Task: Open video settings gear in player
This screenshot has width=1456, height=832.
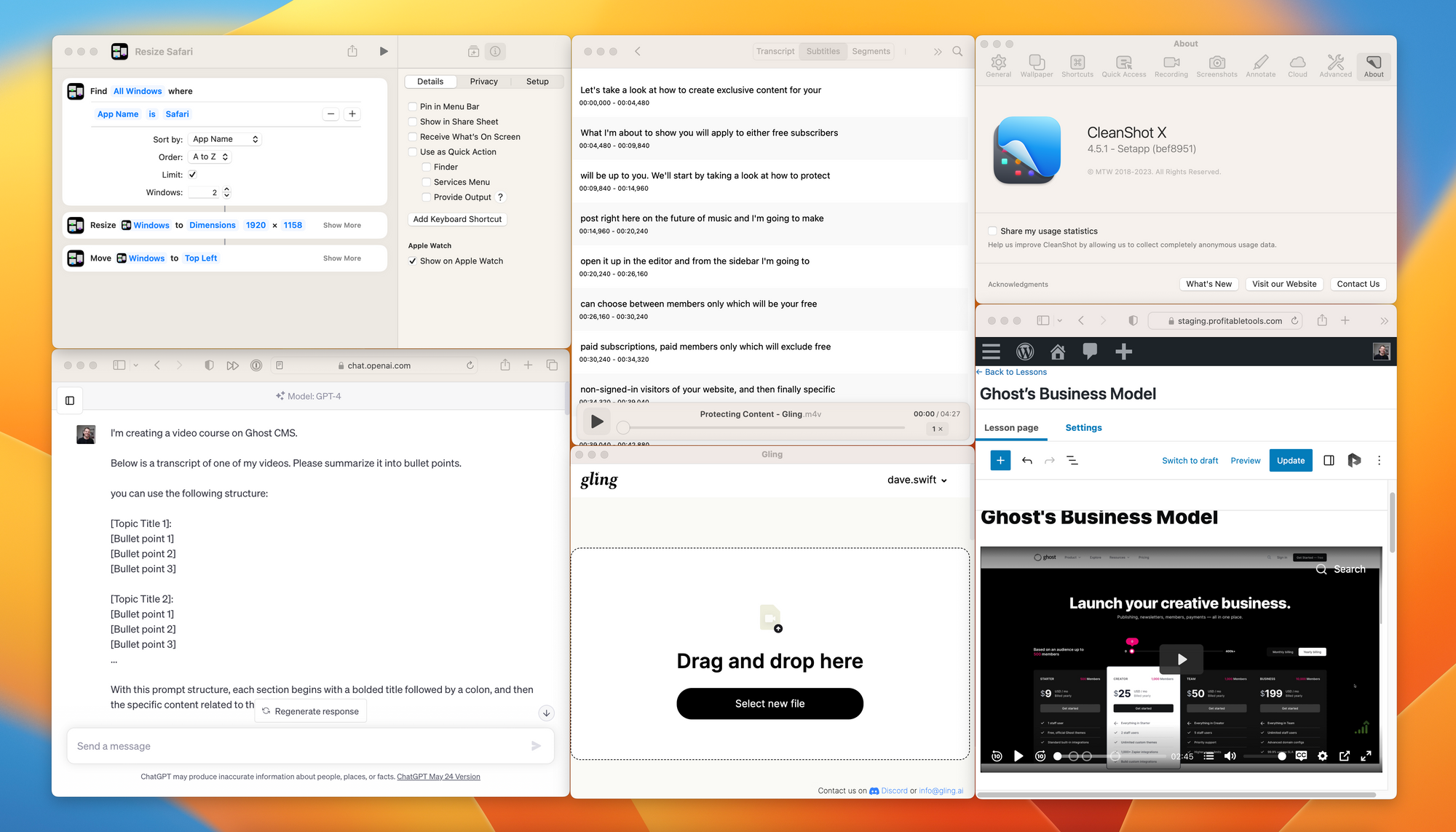Action: [1323, 756]
